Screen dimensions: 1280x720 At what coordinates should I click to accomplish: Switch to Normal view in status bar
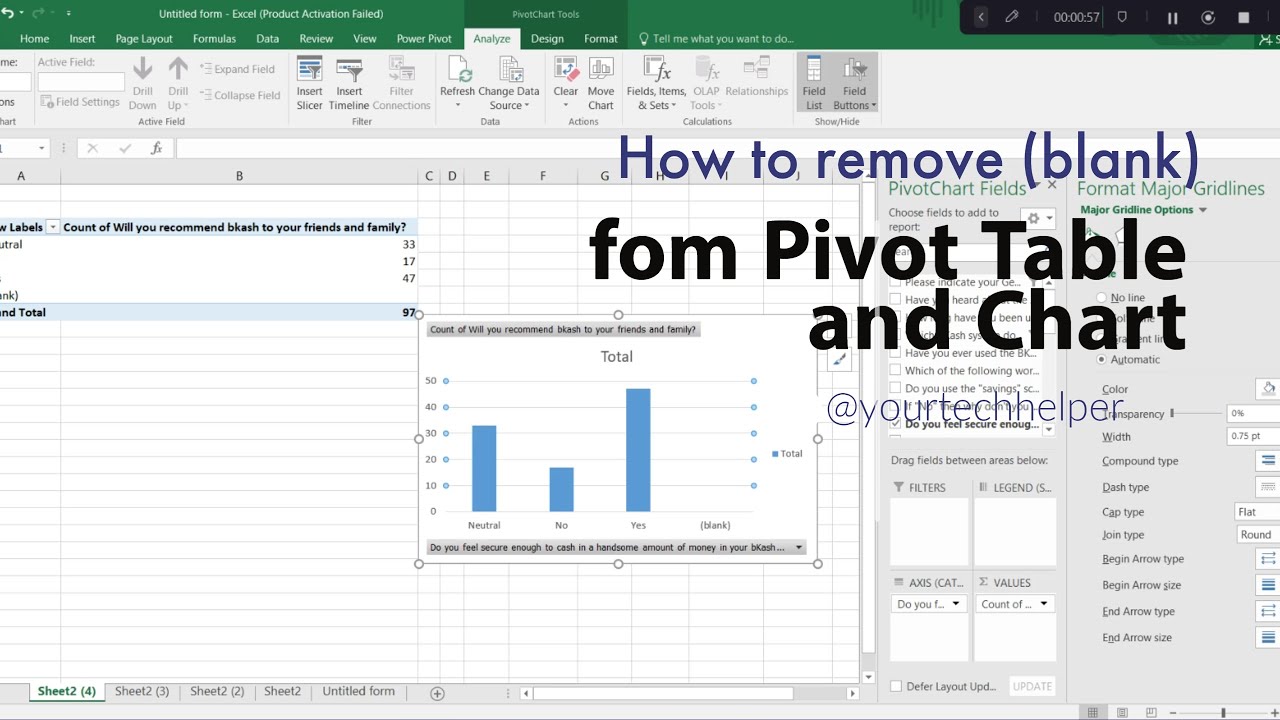tap(1093, 712)
